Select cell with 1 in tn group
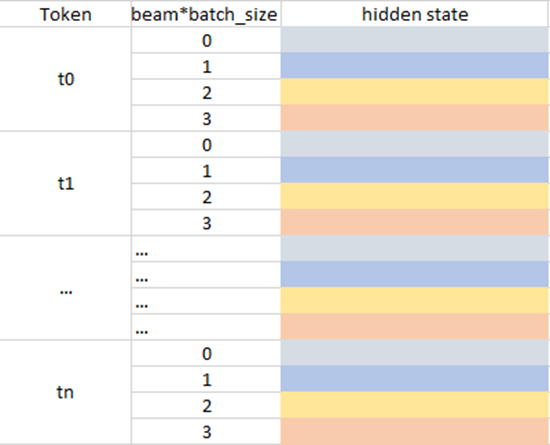This screenshot has height=445, width=550. tap(206, 379)
